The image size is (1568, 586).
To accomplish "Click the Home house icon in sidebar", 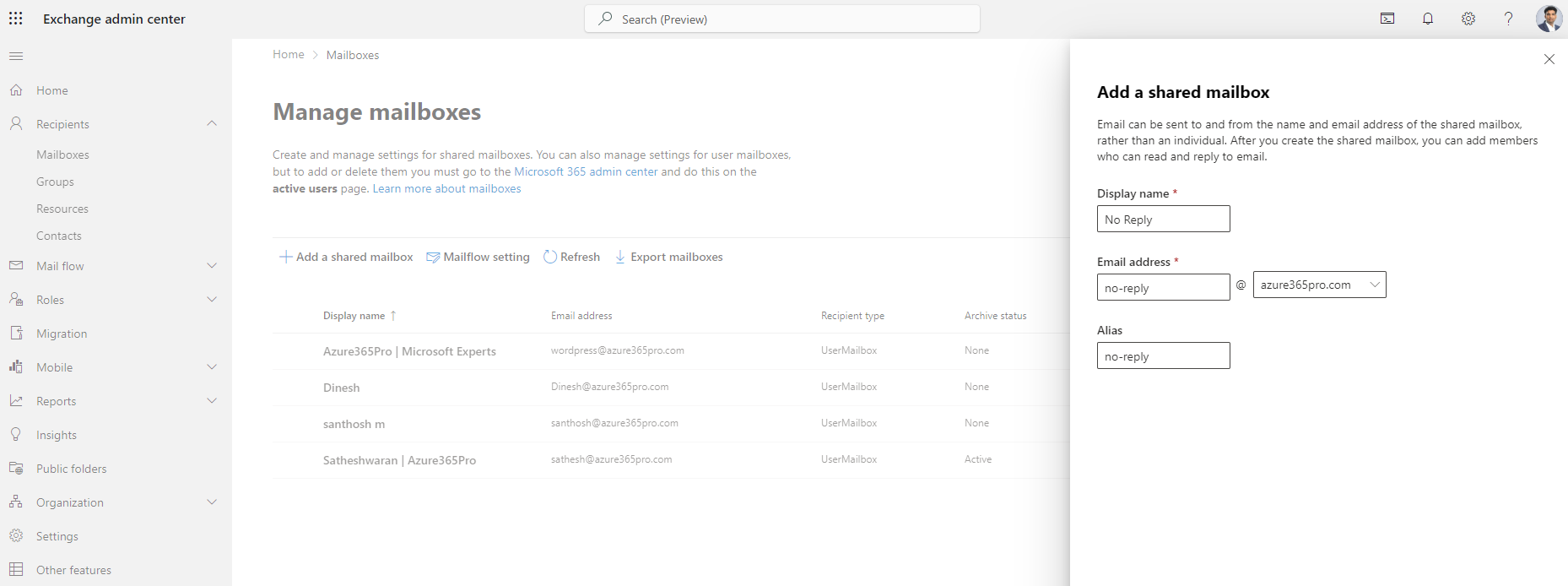I will pos(16,90).
